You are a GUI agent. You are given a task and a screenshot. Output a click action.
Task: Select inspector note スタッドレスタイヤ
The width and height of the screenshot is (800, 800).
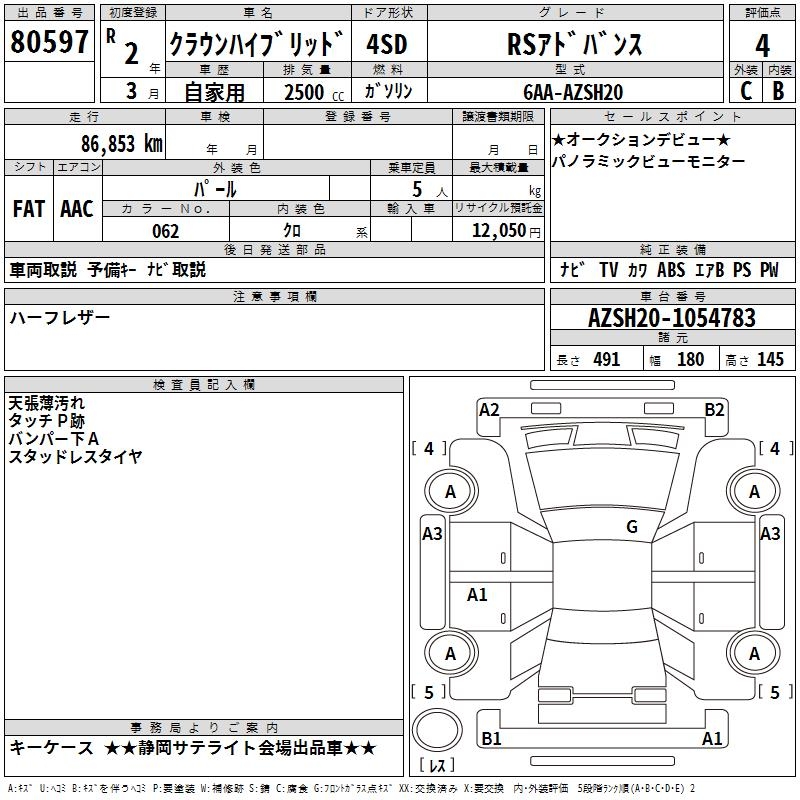(75, 456)
